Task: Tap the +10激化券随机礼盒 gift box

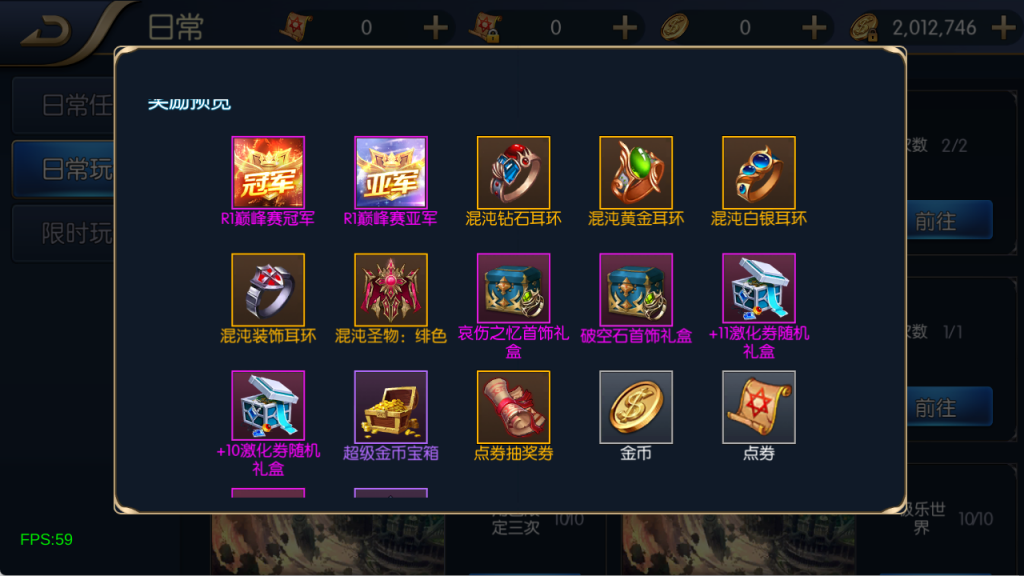Action: click(x=268, y=406)
